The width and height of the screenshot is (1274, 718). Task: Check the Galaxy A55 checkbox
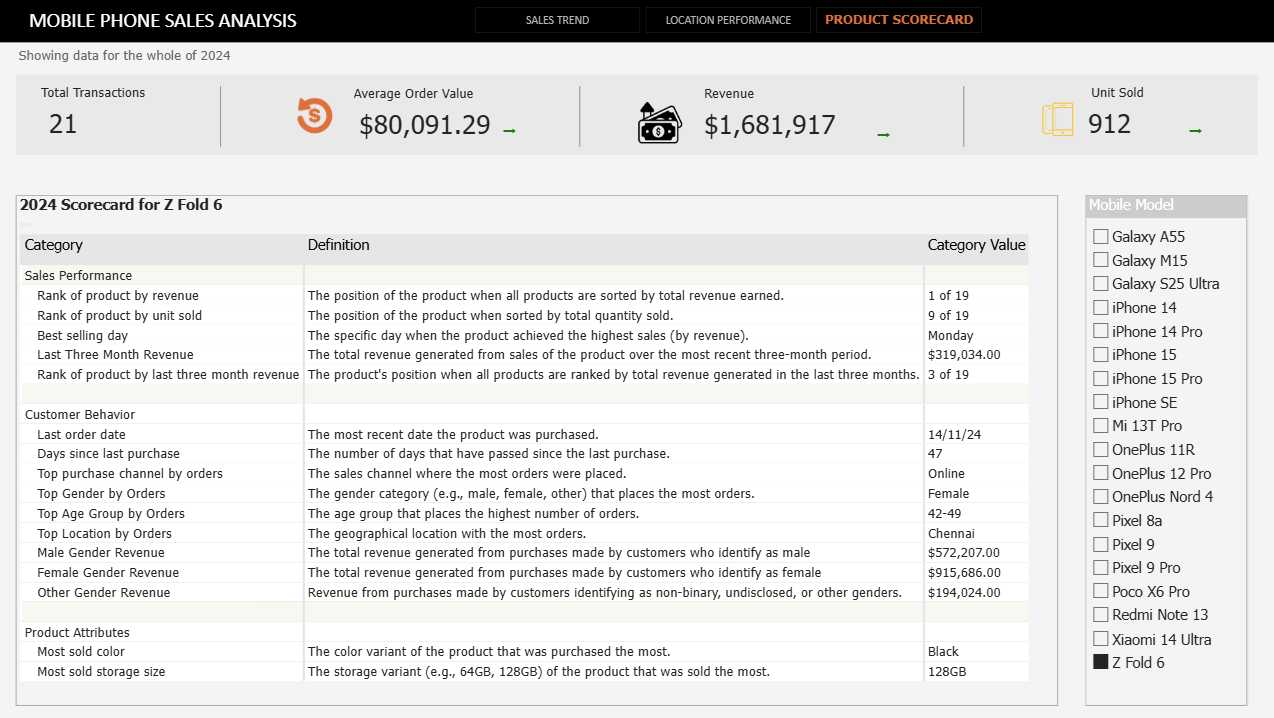tap(1101, 237)
